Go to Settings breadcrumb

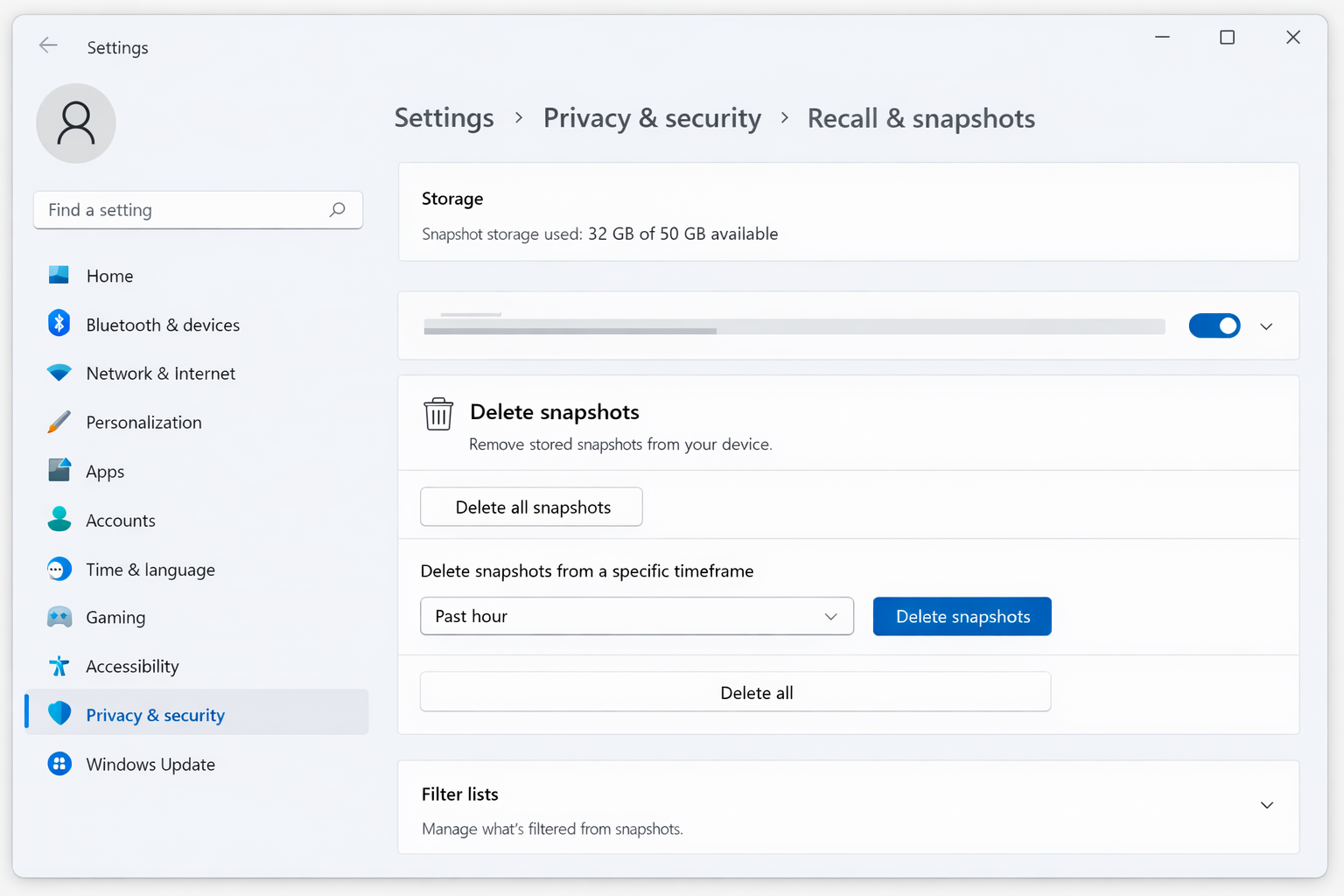(444, 118)
